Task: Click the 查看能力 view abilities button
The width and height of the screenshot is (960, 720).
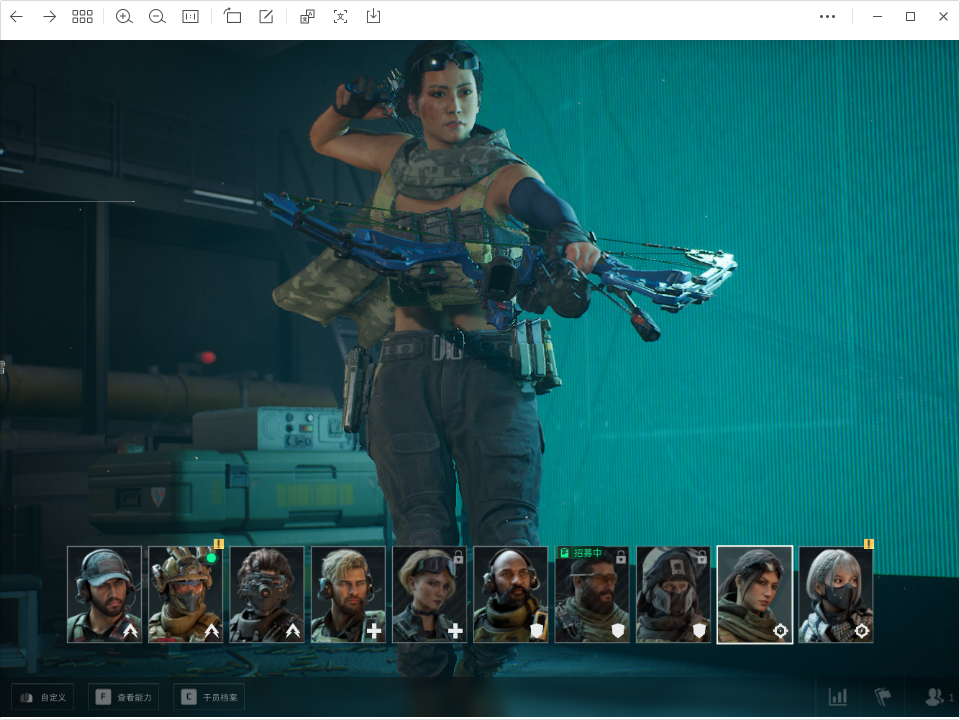Action: (x=124, y=697)
